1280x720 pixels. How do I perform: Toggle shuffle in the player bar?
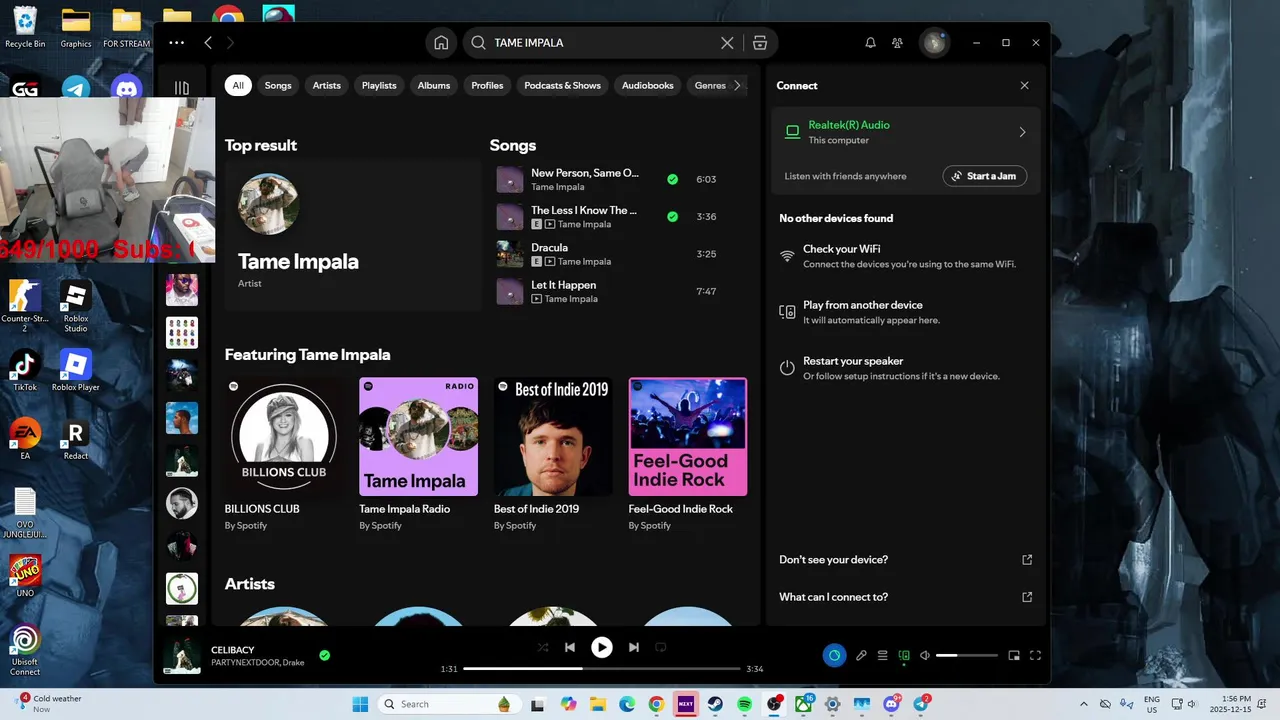542,647
